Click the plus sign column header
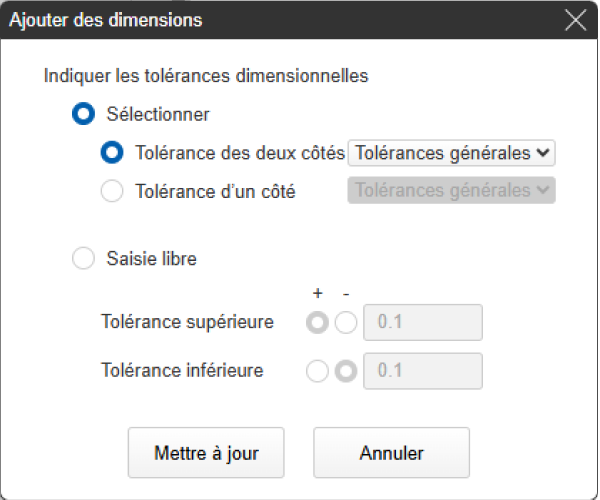The height and width of the screenshot is (500, 600). point(318,294)
